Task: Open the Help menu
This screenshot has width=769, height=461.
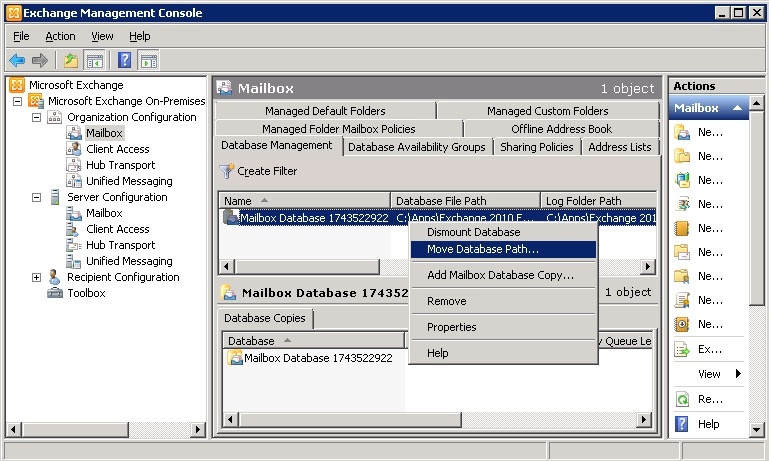Action: click(140, 36)
